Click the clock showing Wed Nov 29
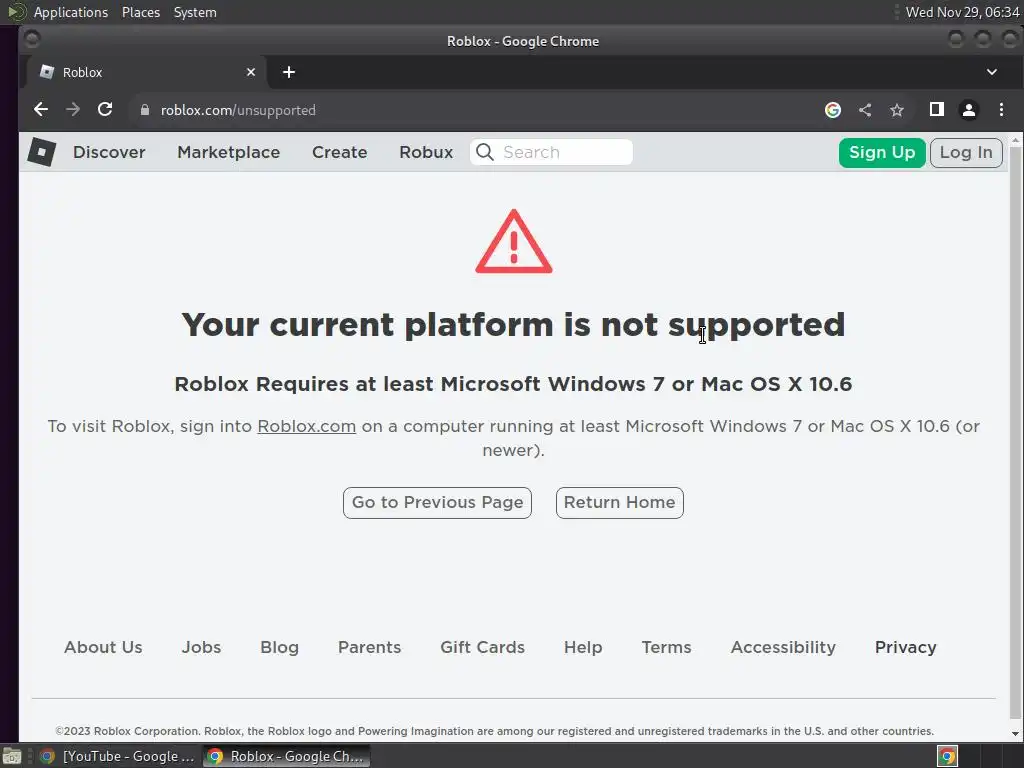The image size is (1024, 768). 962,12
